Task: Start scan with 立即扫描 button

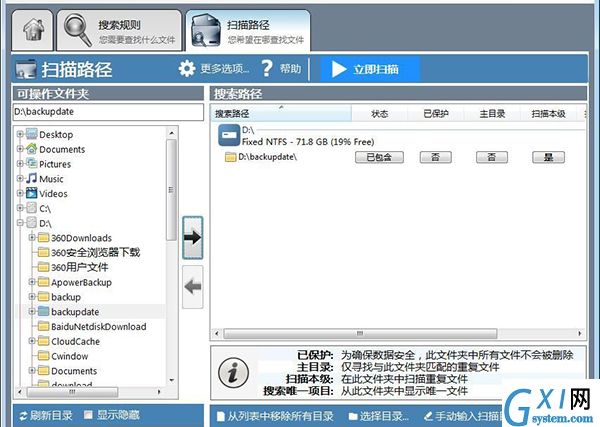Action: (370, 69)
